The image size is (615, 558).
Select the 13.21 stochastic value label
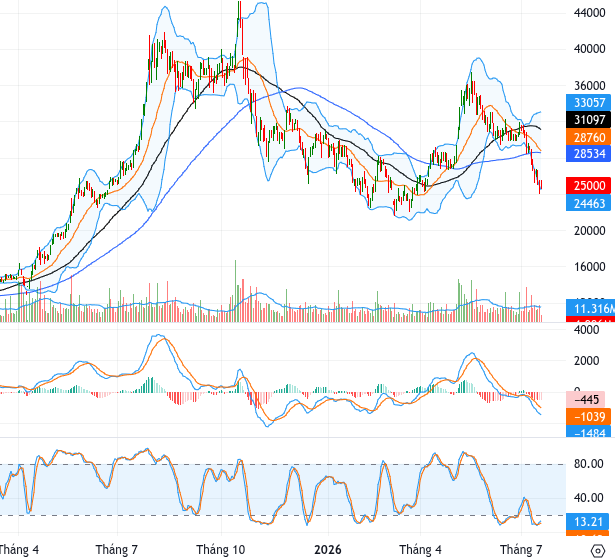click(588, 522)
